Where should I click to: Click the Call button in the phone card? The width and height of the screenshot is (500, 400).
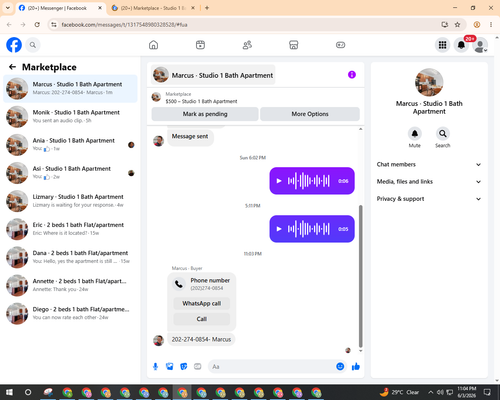click(202, 319)
